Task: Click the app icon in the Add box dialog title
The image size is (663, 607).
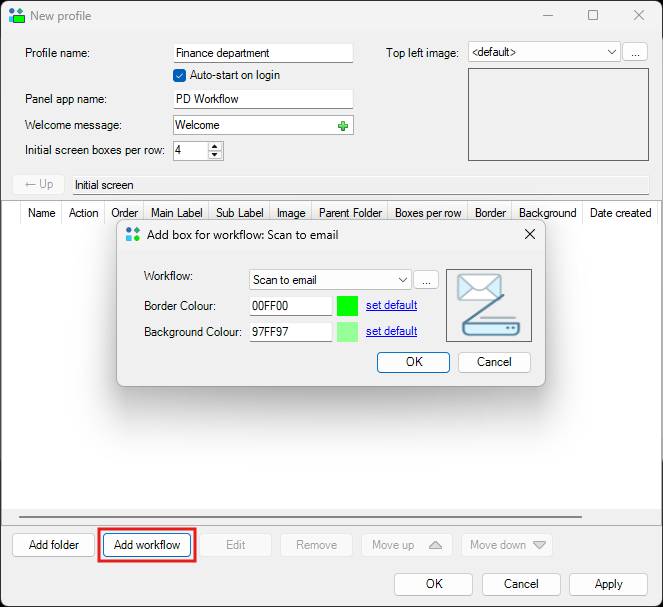Action: 133,234
